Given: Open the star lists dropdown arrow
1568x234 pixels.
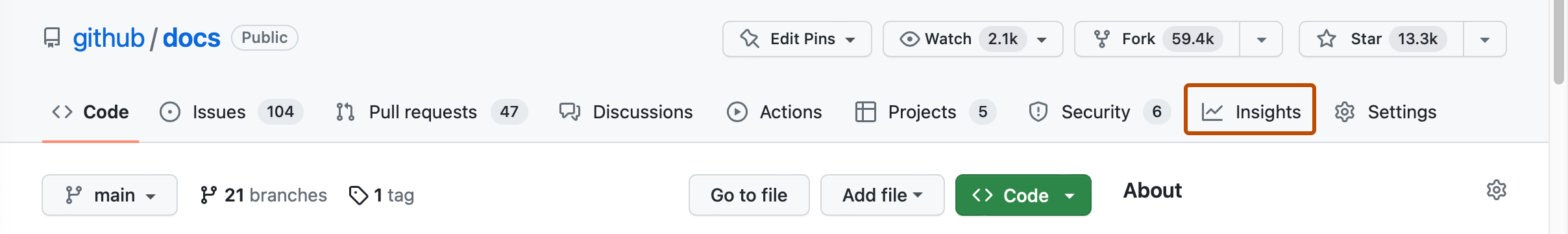Looking at the screenshot, I should pos(1485,39).
